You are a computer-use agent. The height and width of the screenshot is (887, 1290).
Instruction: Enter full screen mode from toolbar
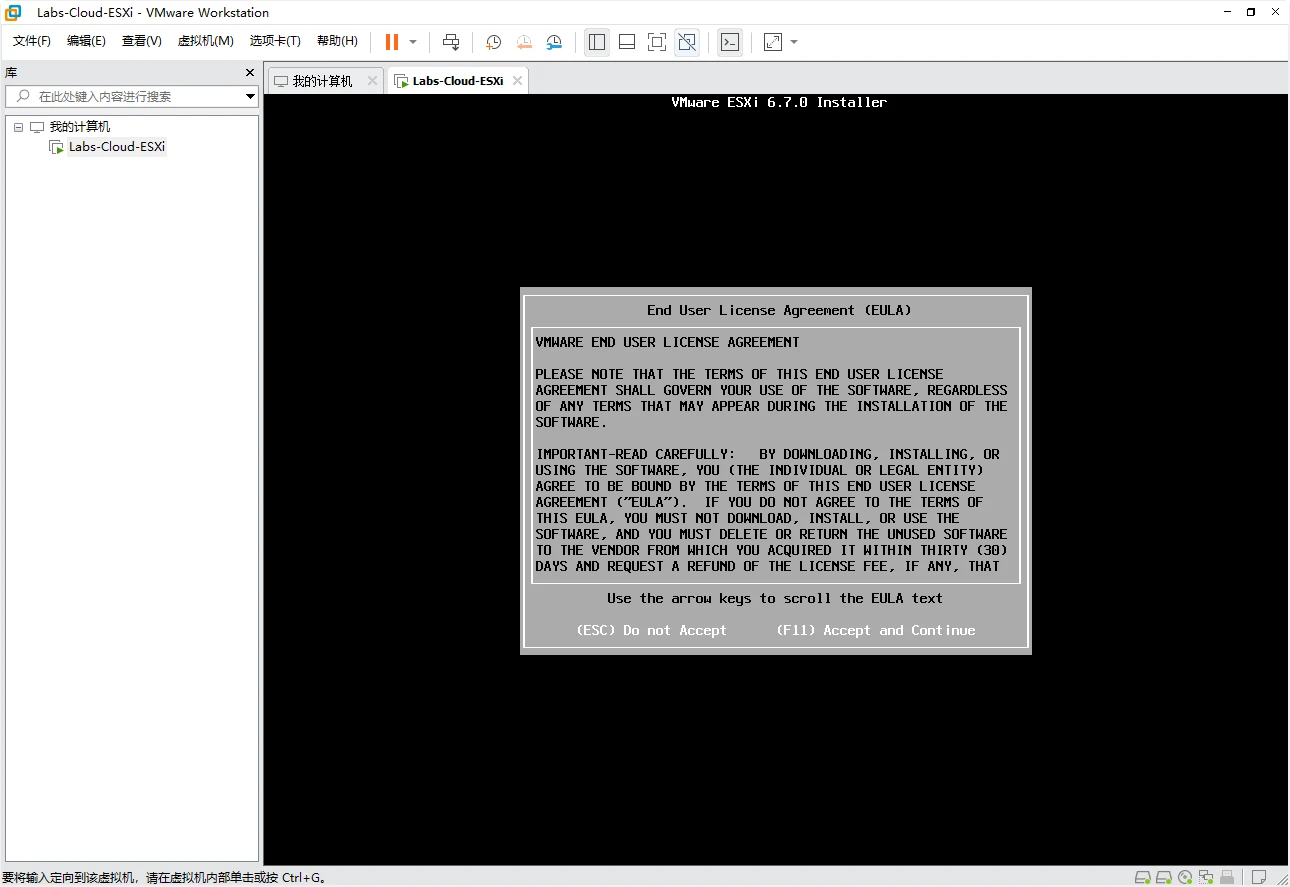tap(656, 42)
